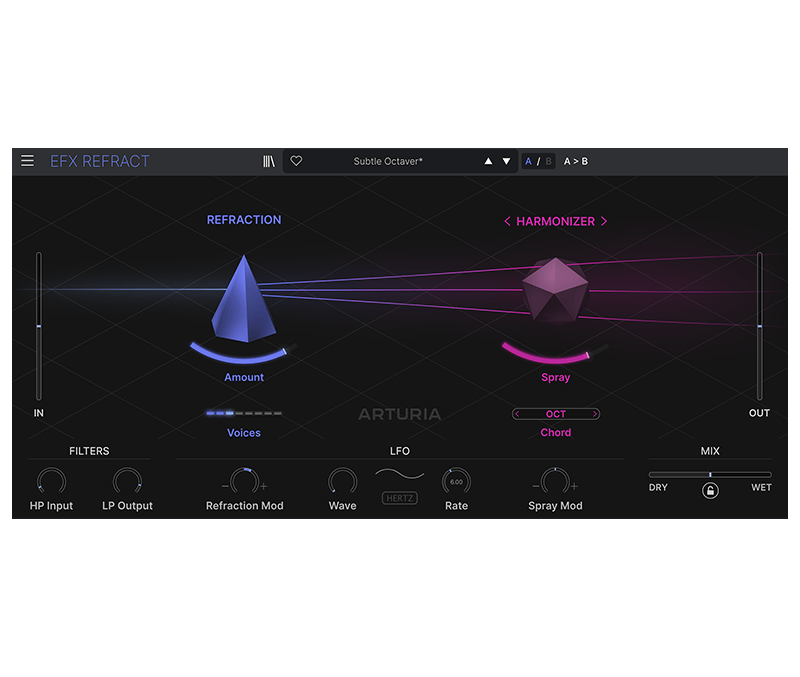Click the DRY label
The width and height of the screenshot is (800, 677).
(658, 488)
